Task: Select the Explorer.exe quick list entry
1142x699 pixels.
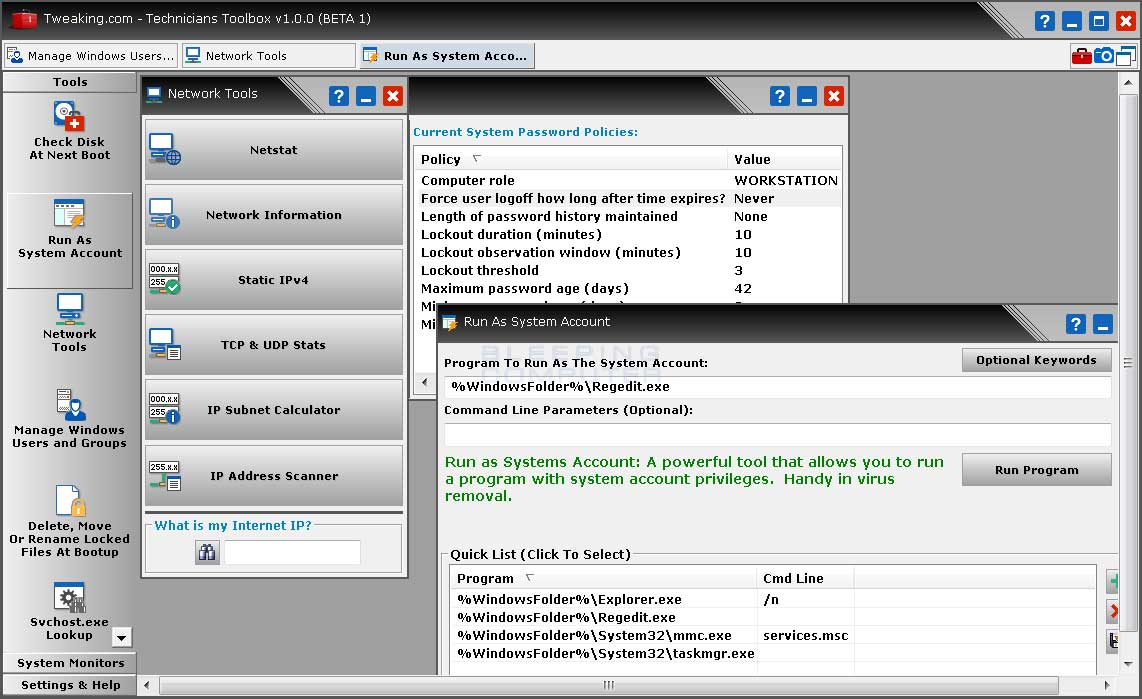Action: 772,599
